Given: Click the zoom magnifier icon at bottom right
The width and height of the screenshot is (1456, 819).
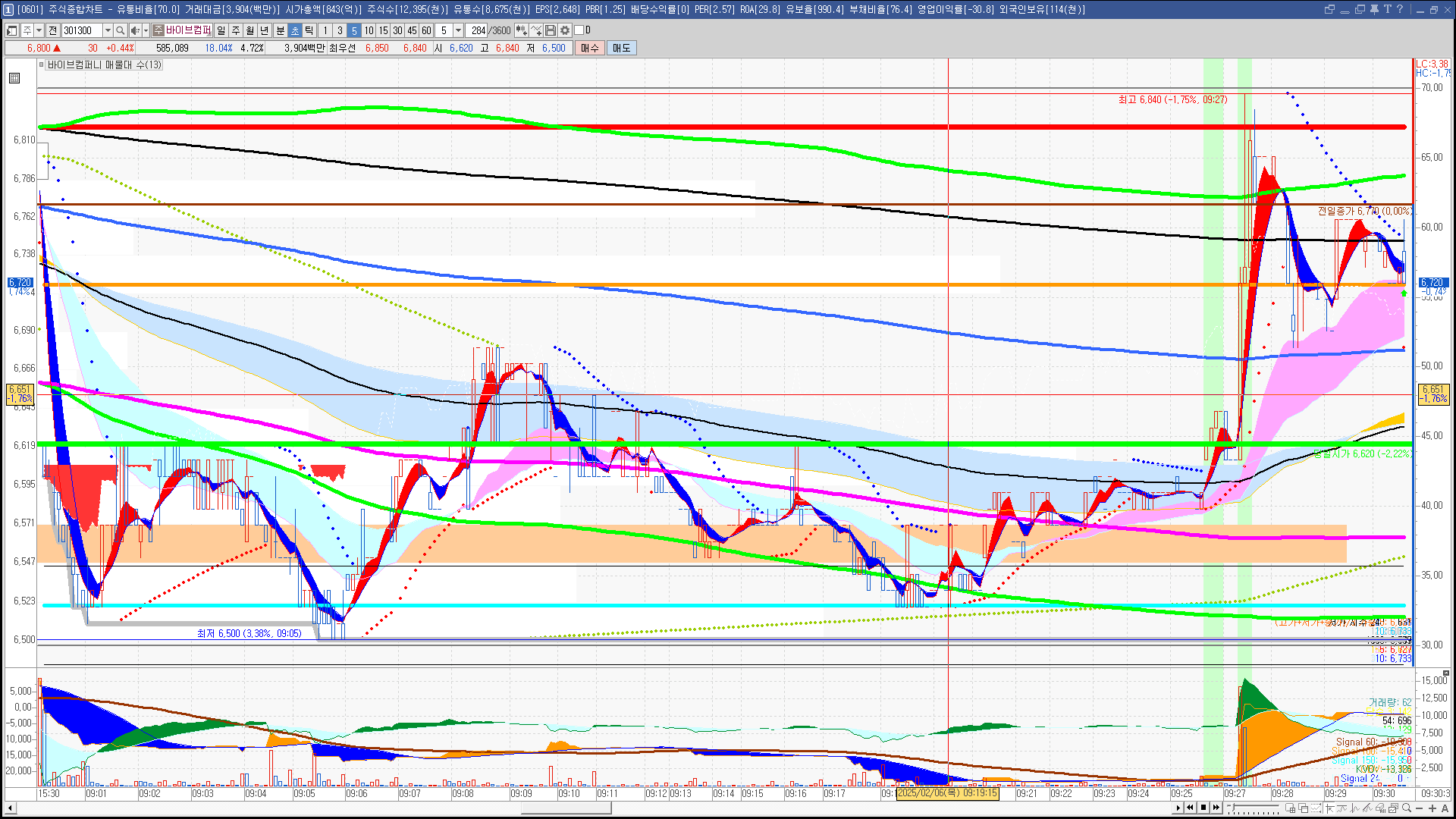Looking at the screenshot, I should [1407, 808].
